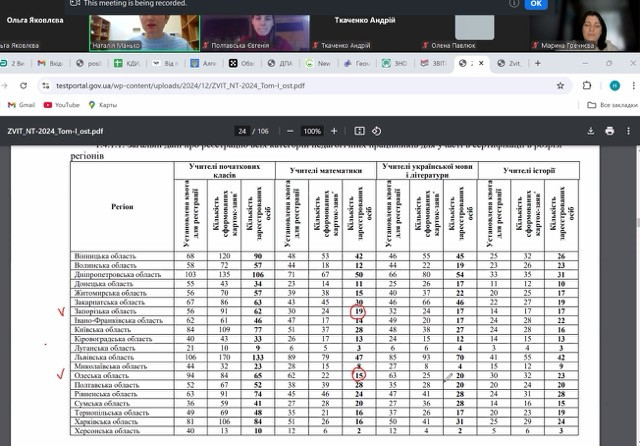The height and width of the screenshot is (446, 640).
Task: Bookmark this page with the star
Action: [x=560, y=86]
